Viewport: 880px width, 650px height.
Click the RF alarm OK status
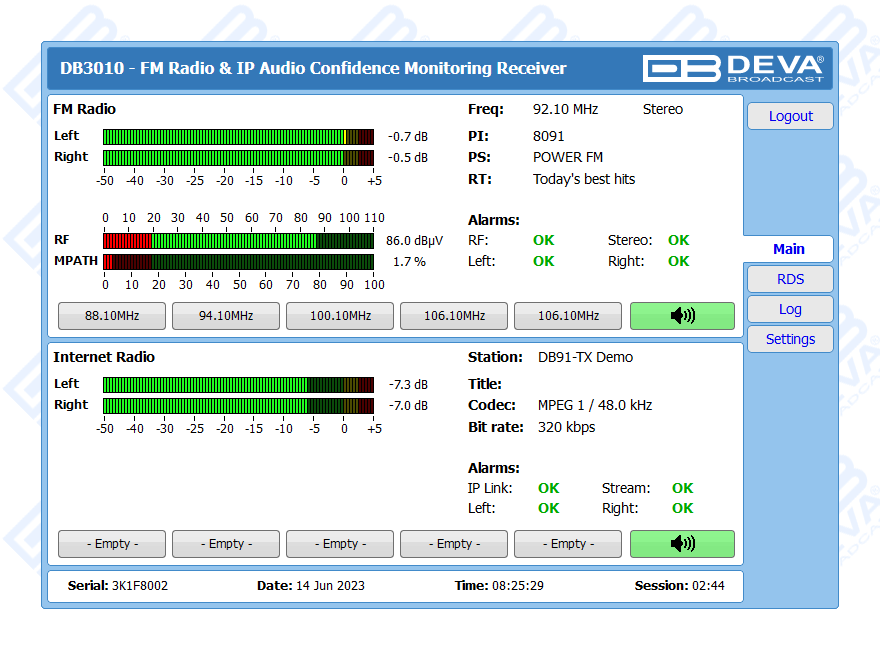[543, 240]
